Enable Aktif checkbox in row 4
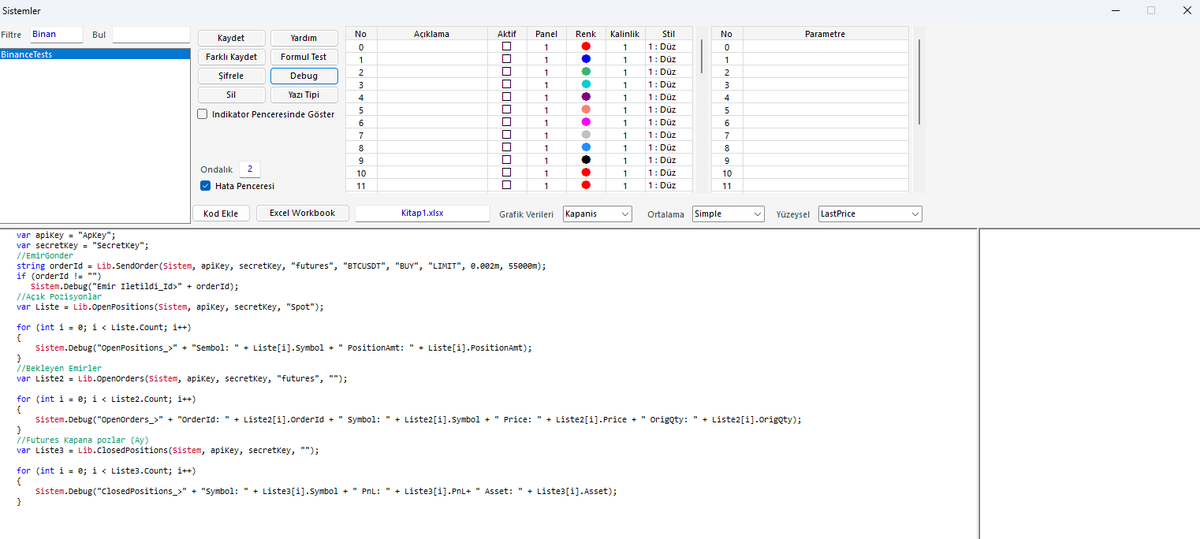1200x539 pixels. pos(507,97)
